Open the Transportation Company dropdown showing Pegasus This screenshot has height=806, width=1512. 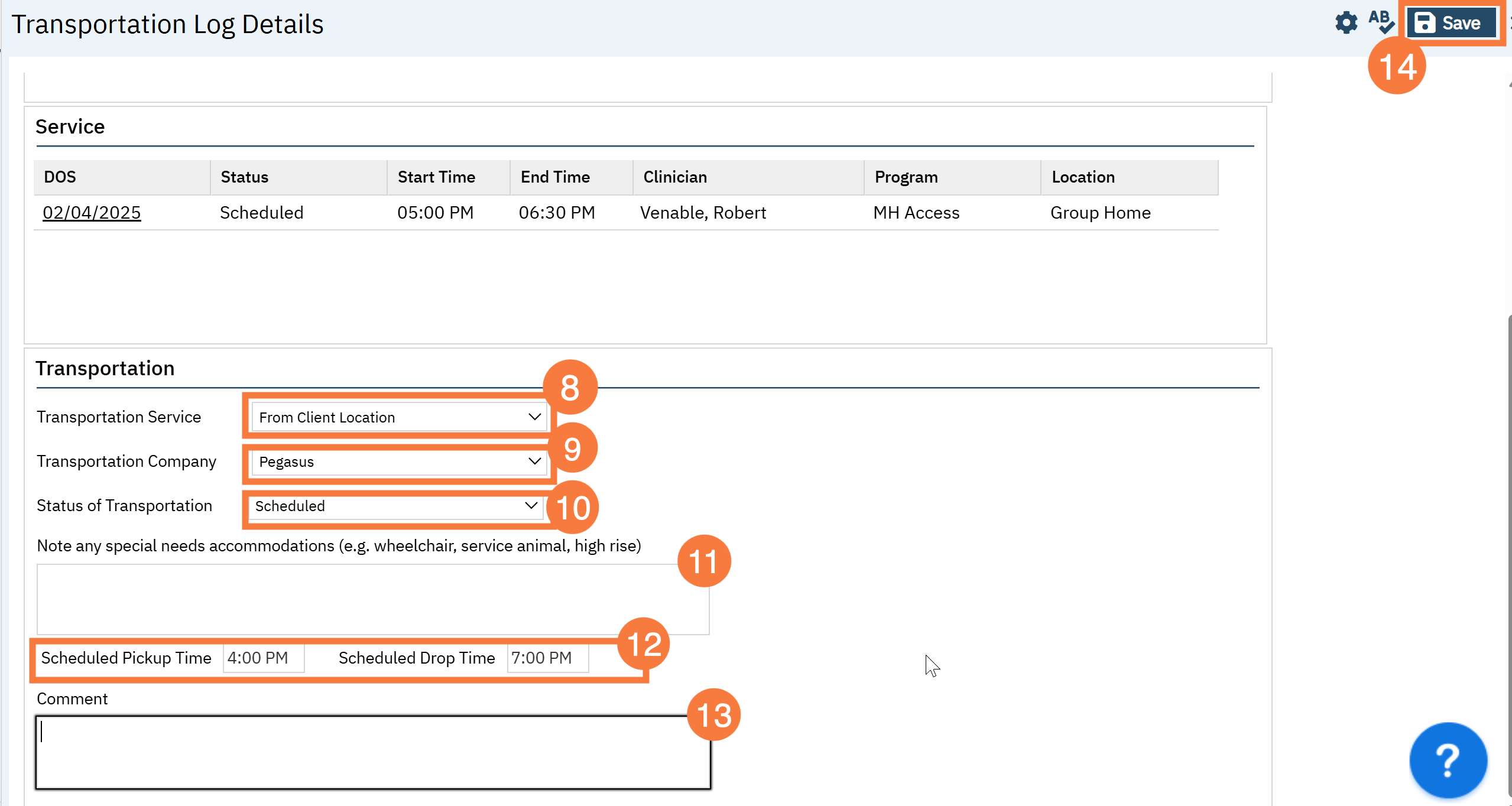(400, 461)
